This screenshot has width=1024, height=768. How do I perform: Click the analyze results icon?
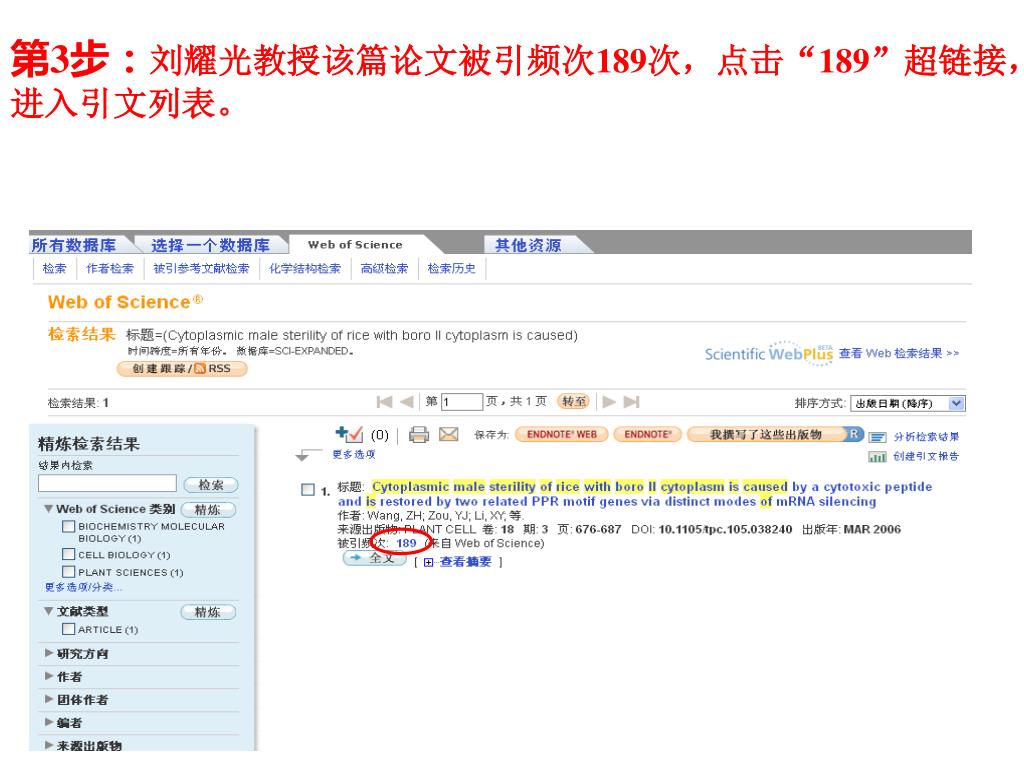pyautogui.click(x=877, y=437)
